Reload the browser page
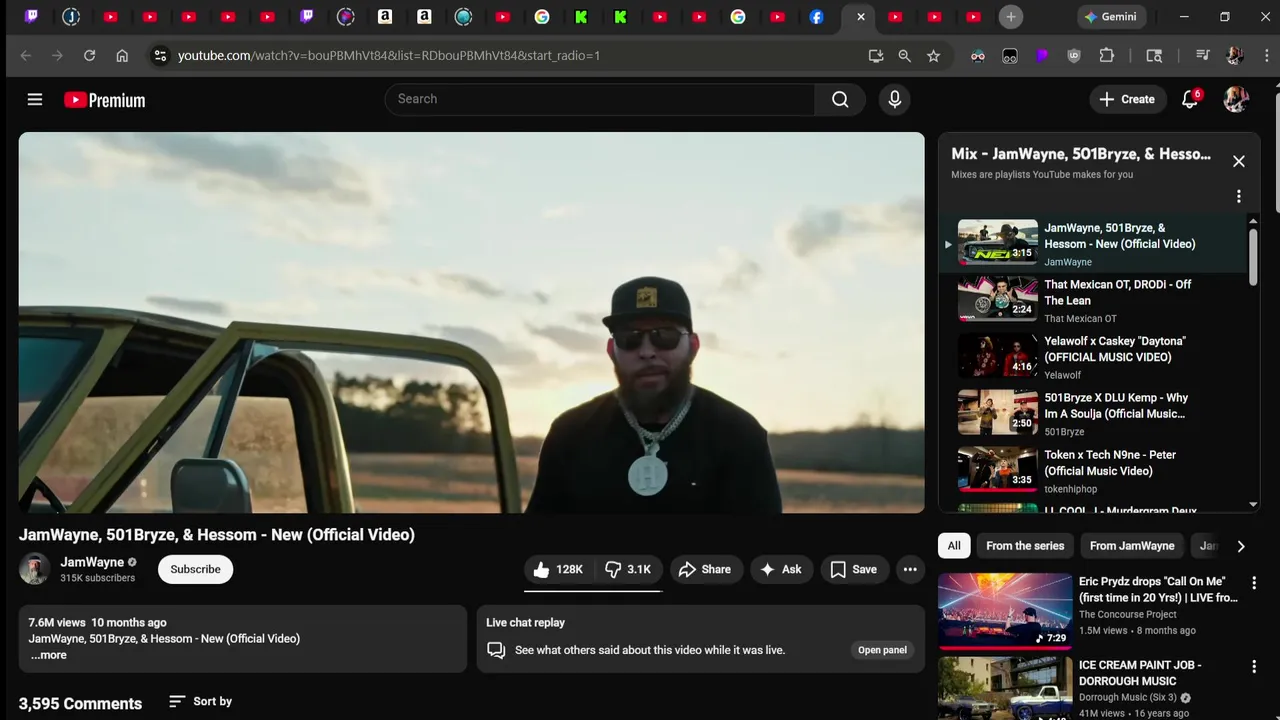This screenshot has height=720, width=1280. pyautogui.click(x=89, y=56)
